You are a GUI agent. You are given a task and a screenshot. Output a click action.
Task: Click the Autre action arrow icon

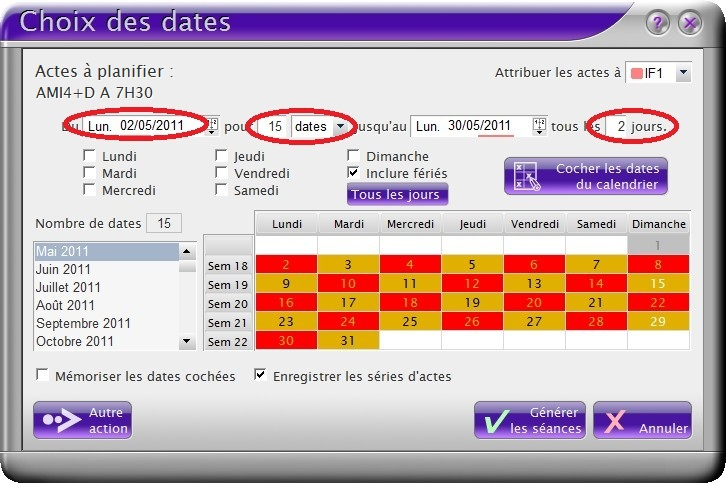pos(60,420)
